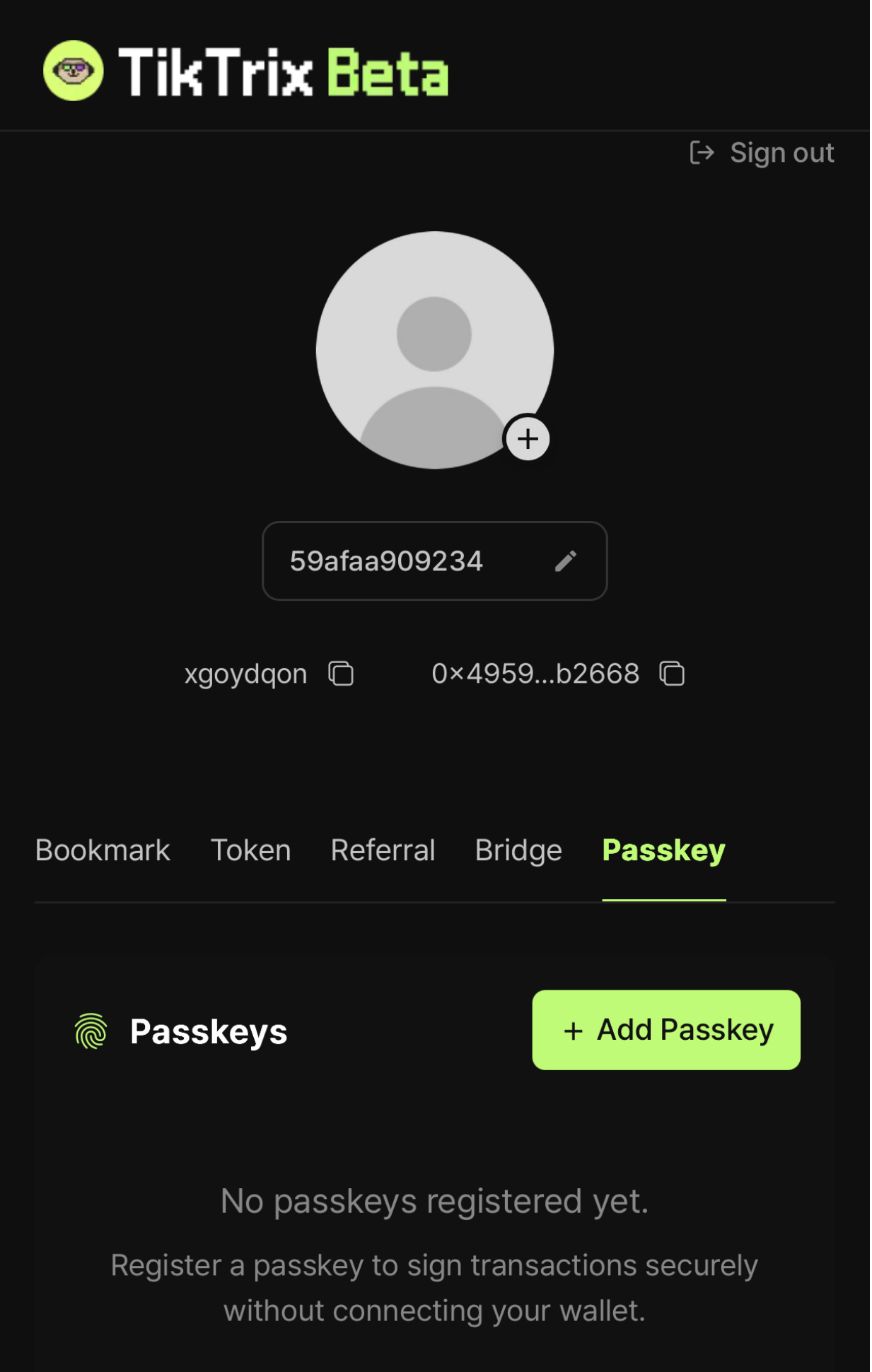872x1372 pixels.
Task: Click the Passkeys section heading
Action: (x=209, y=1031)
